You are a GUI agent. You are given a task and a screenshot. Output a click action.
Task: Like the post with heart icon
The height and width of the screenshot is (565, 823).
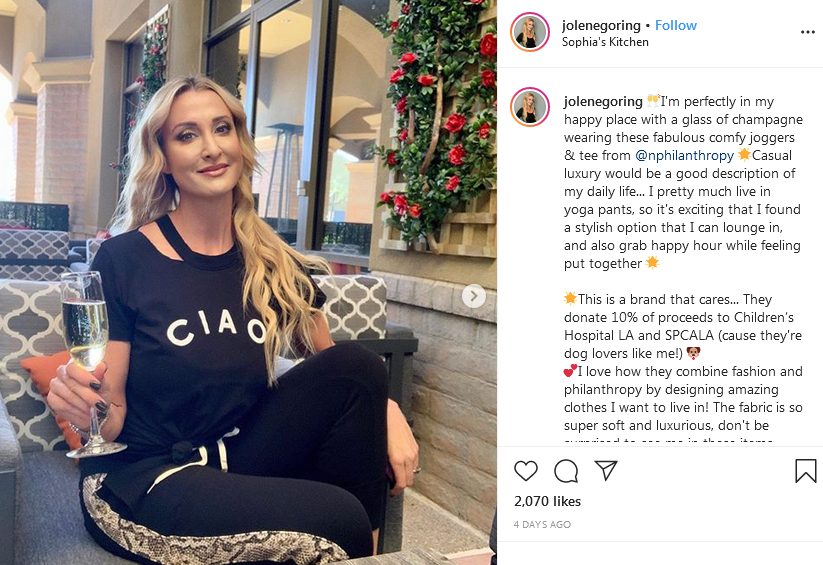pos(525,470)
